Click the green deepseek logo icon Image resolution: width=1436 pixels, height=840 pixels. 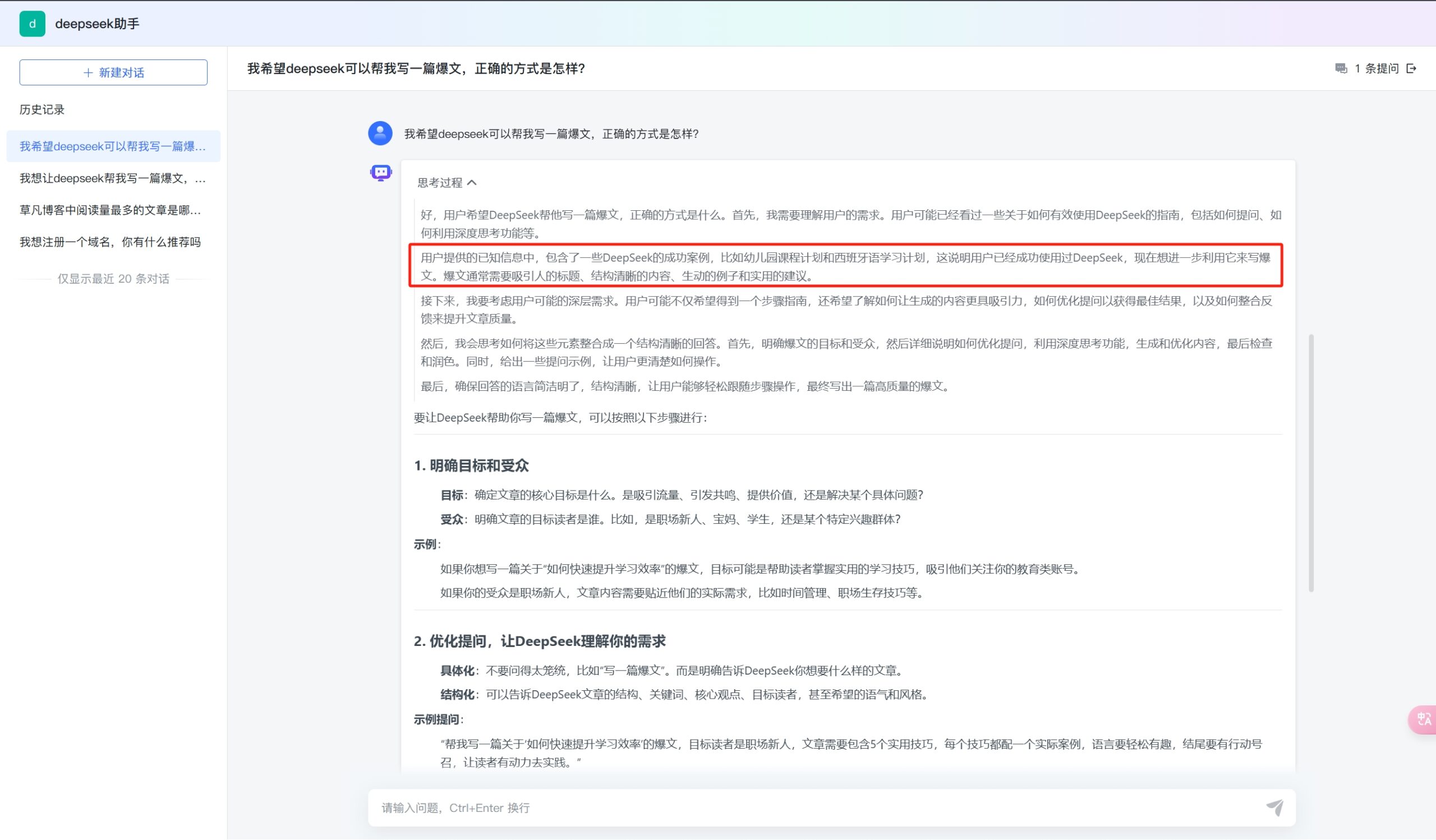point(33,24)
